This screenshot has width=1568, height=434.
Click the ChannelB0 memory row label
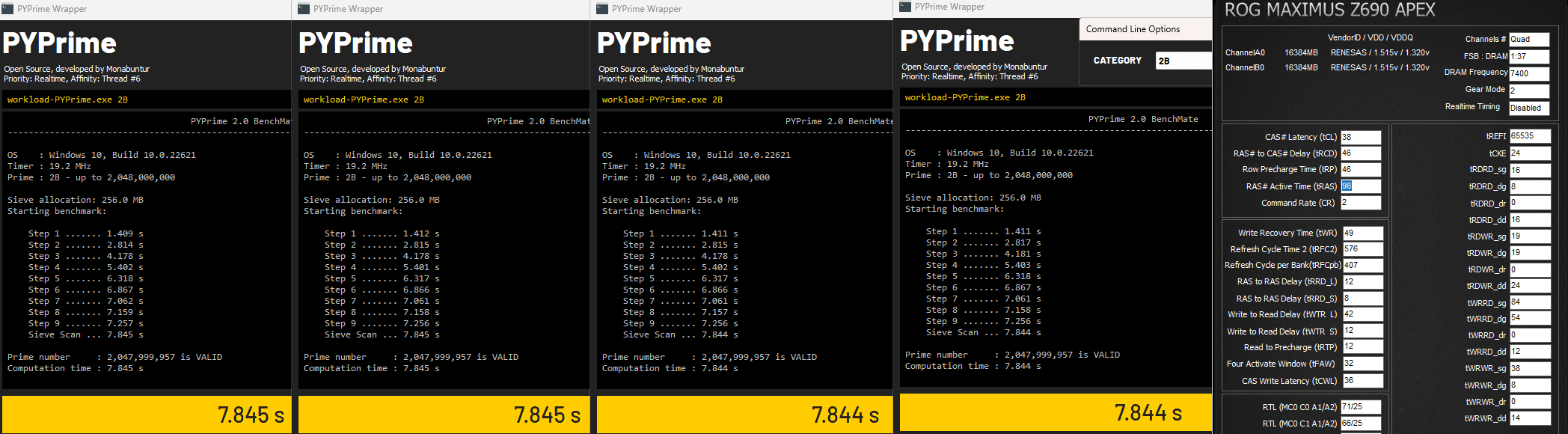(1245, 67)
